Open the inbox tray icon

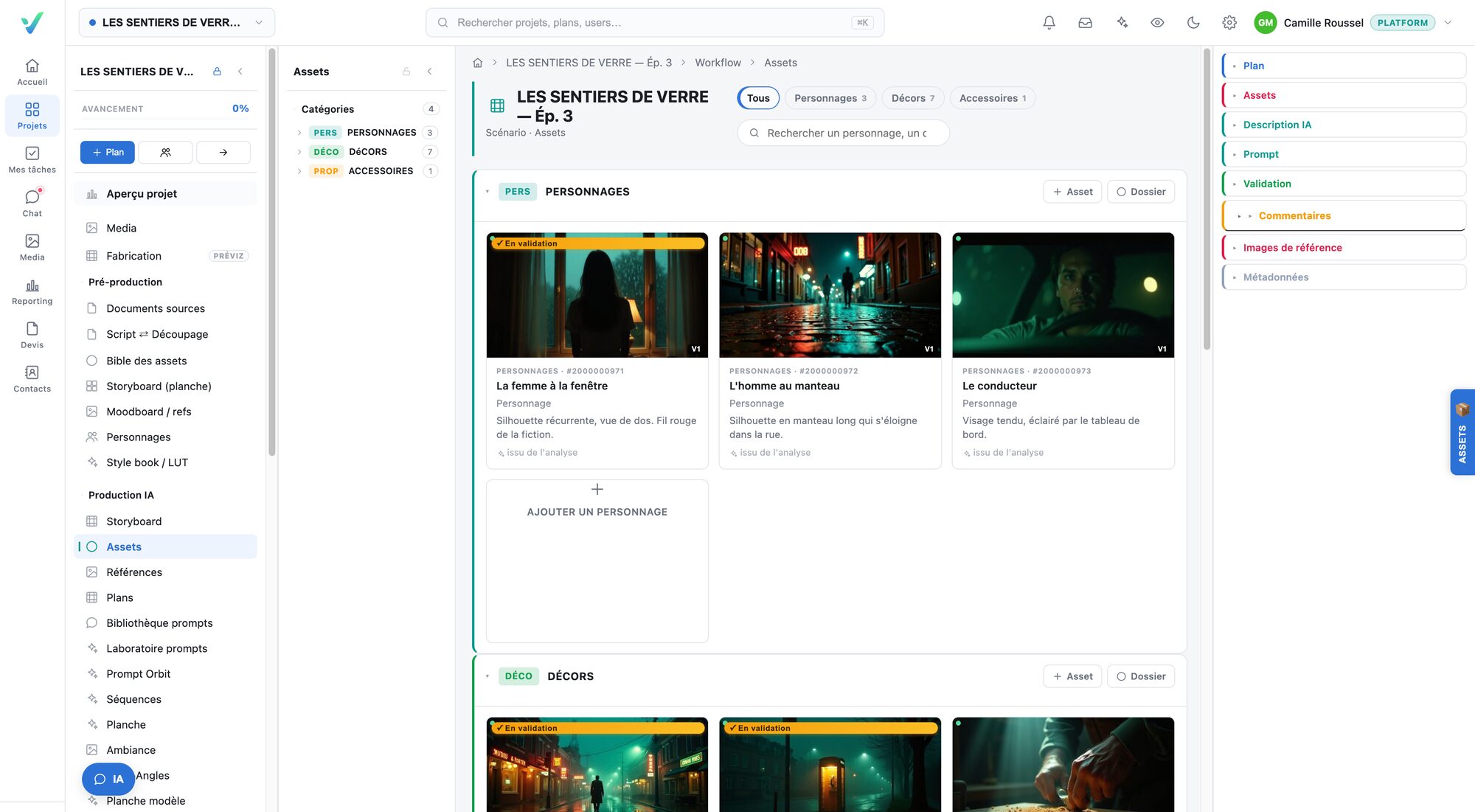pos(1085,23)
